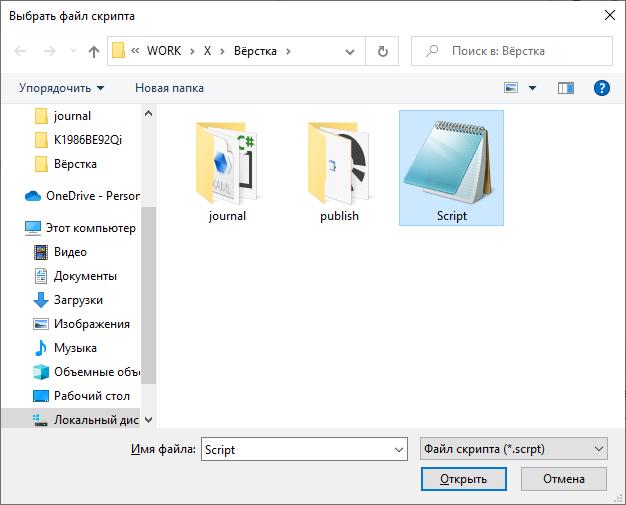Select Вёрстка in the address path

[255, 51]
